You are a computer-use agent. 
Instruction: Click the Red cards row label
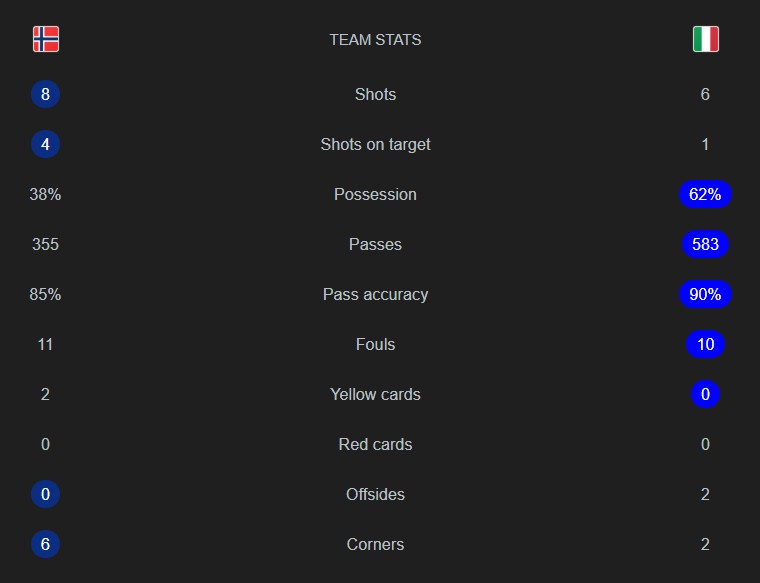pos(375,444)
